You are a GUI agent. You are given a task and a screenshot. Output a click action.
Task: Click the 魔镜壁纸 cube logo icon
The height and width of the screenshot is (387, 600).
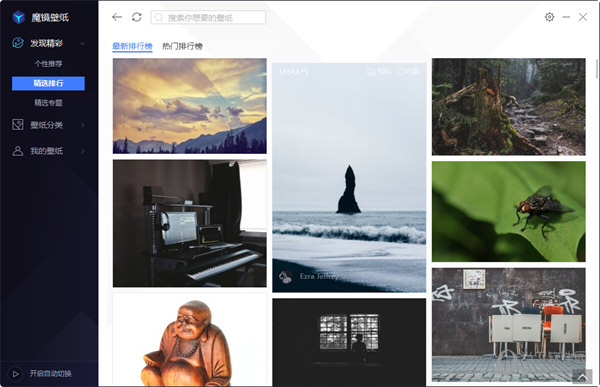(x=18, y=17)
